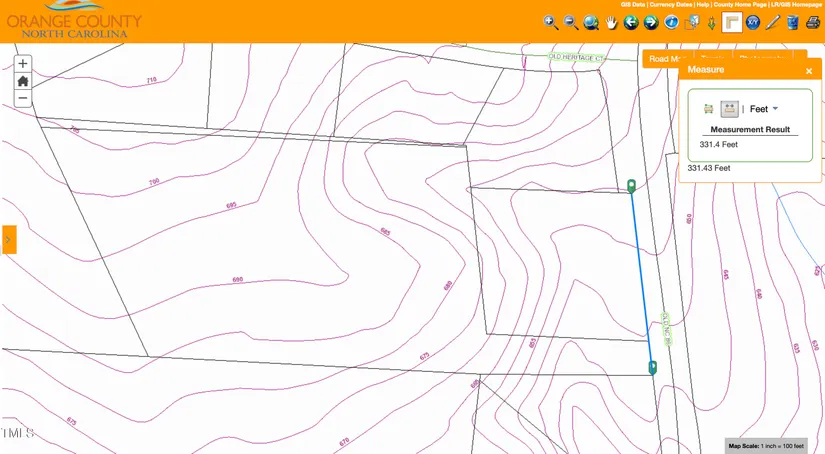
Task: Select the Zoom In magnifier tool
Action: [551, 22]
